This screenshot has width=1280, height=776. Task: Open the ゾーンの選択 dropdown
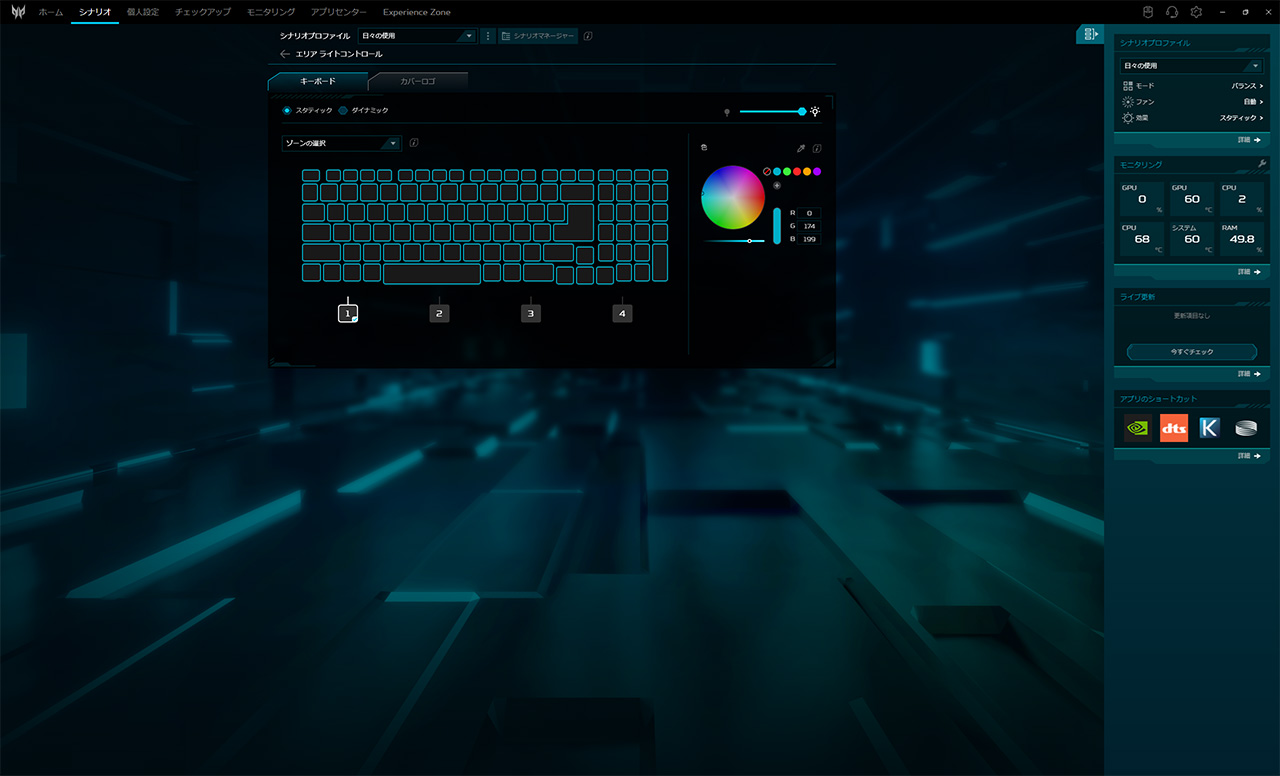(x=342, y=143)
